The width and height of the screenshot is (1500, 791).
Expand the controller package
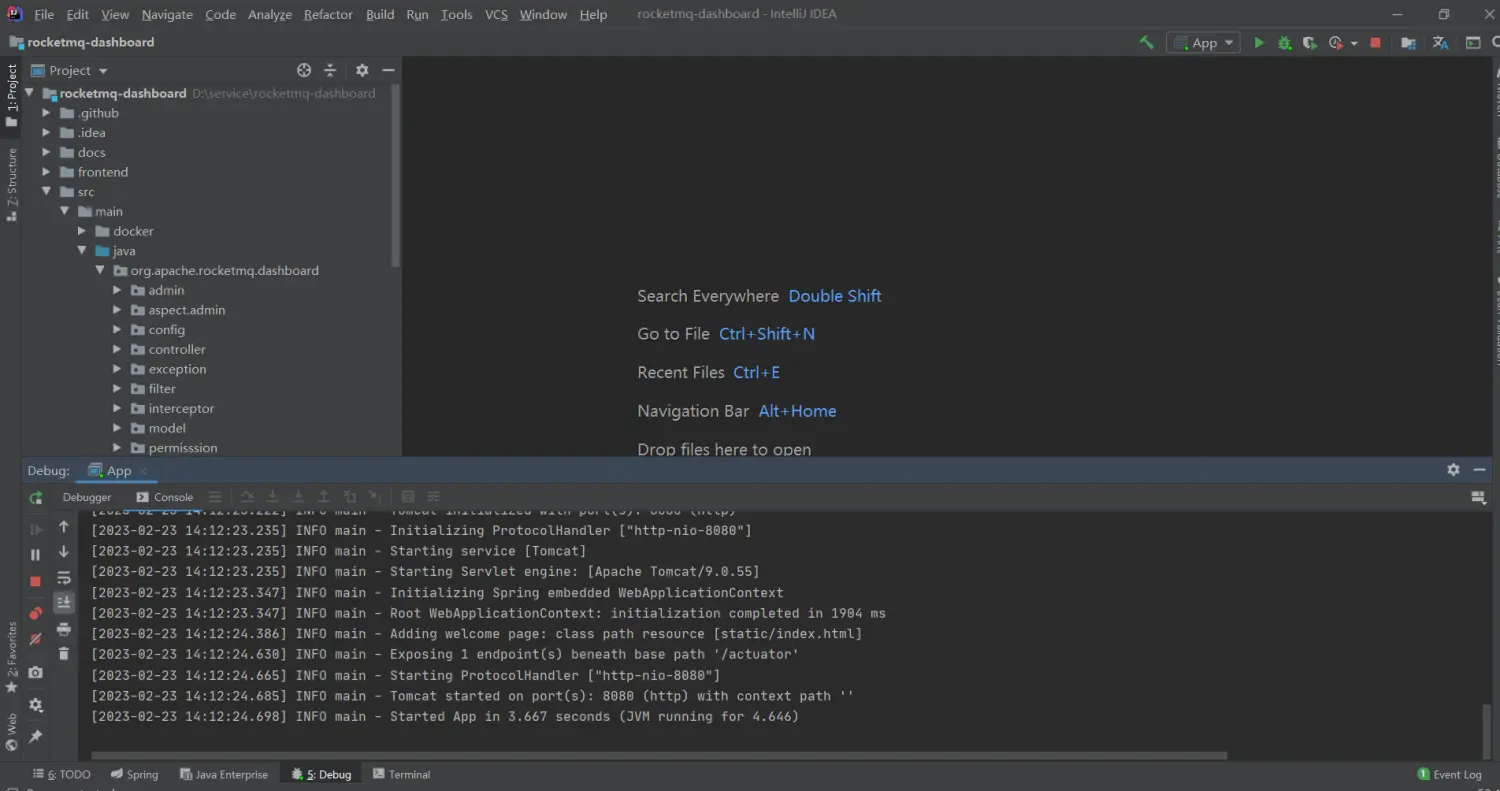pos(118,349)
